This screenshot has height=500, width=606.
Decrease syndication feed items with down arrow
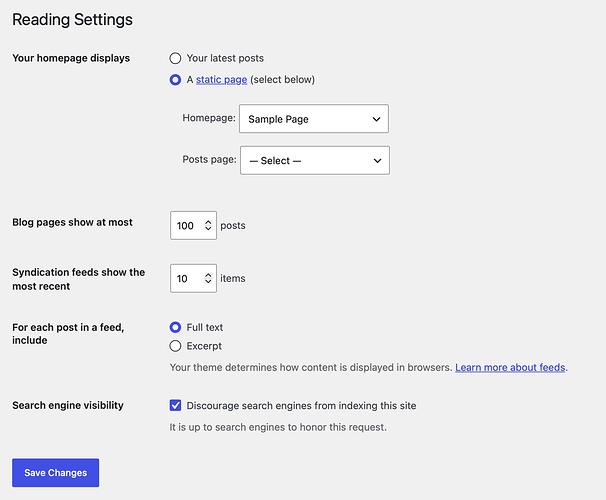point(208,281)
